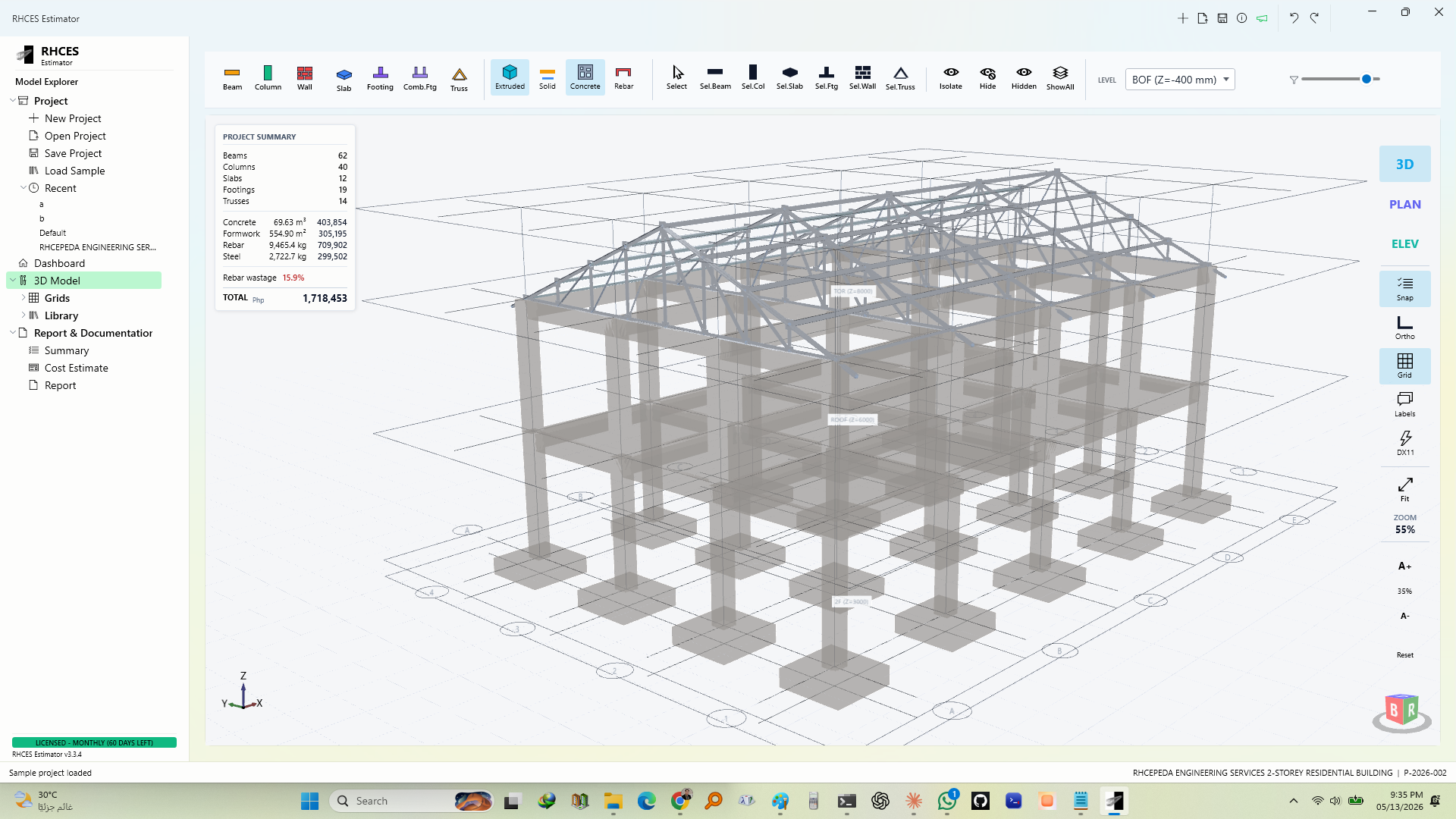Collapse the Project tree node
Image resolution: width=1456 pixels, height=819 pixels.
point(13,101)
